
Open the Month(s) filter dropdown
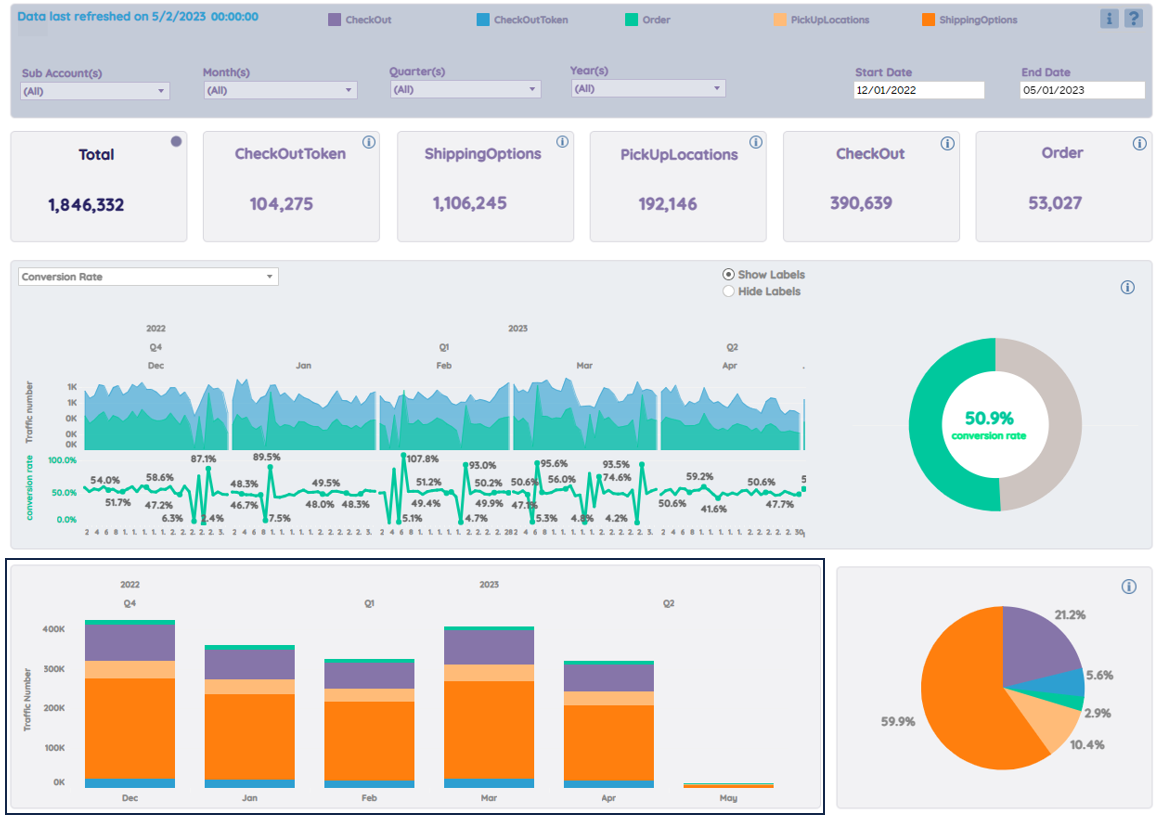[x=280, y=90]
